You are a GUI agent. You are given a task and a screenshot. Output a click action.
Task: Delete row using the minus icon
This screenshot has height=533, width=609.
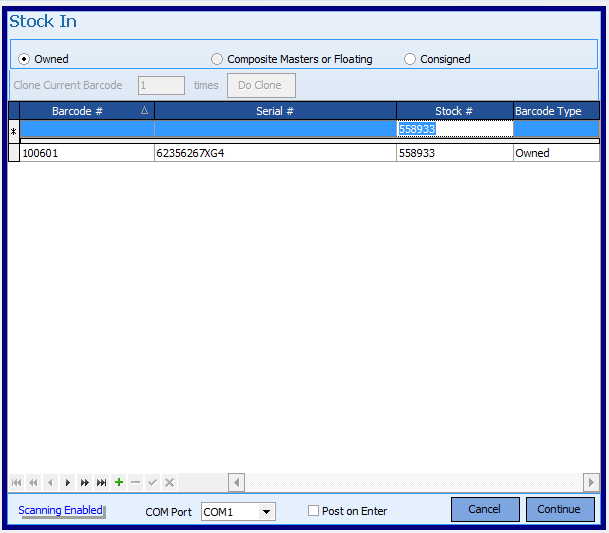click(x=136, y=483)
